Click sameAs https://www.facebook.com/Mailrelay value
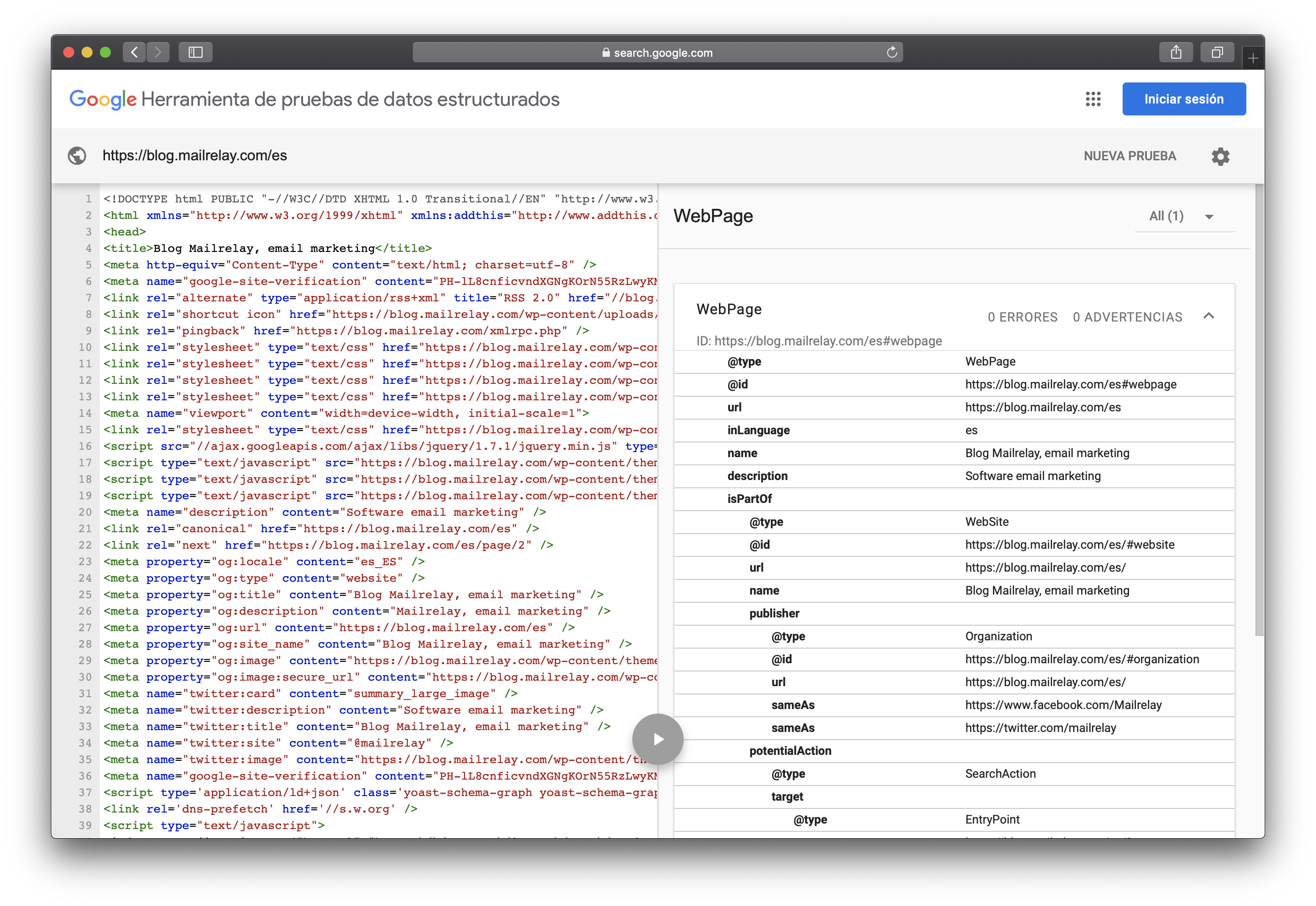 coord(1063,705)
